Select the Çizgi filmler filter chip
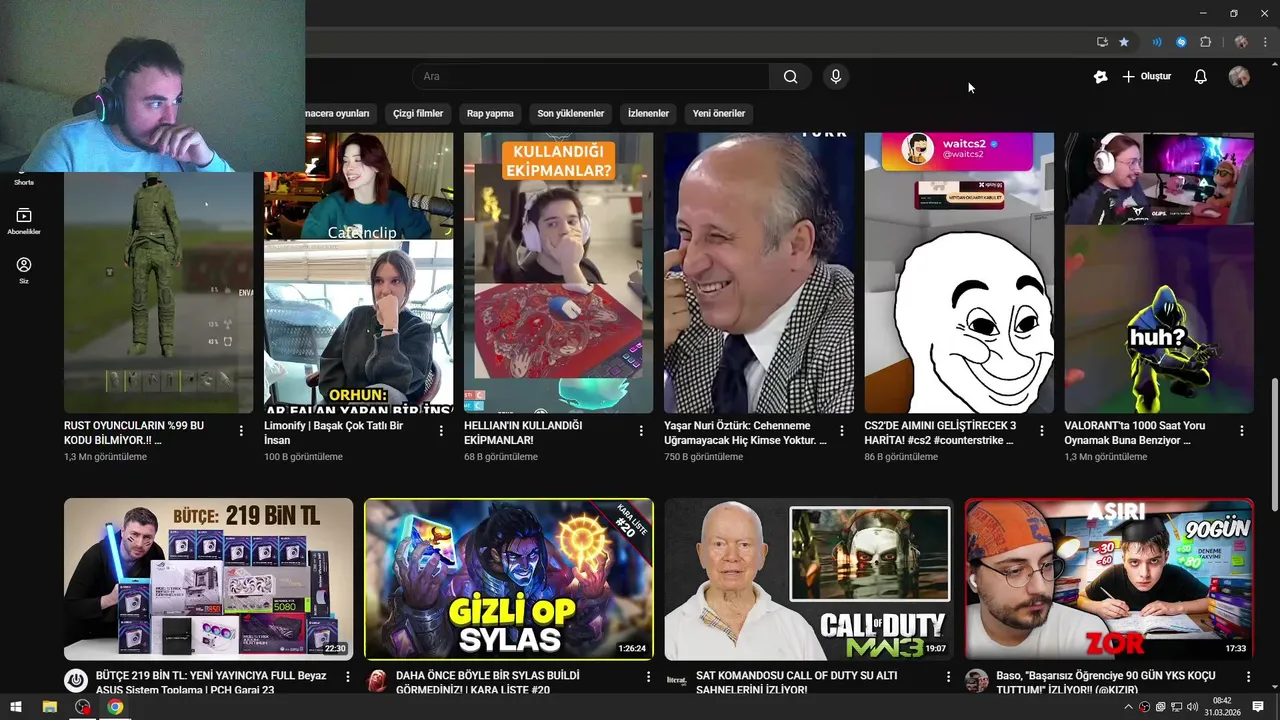 tap(418, 113)
